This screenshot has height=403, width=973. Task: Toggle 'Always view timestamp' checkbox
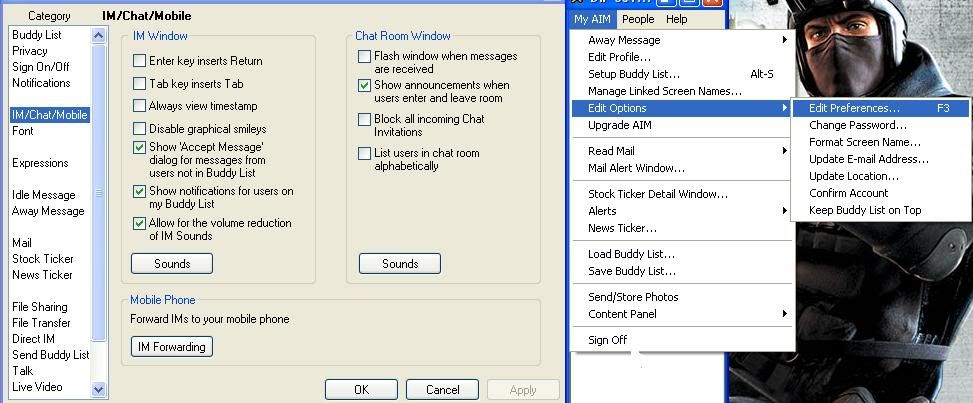click(140, 106)
